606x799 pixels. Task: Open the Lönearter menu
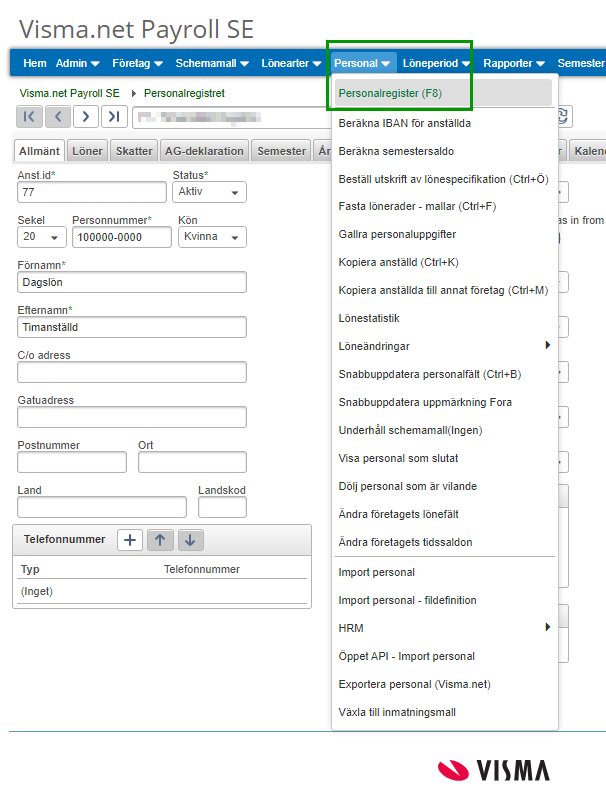[291, 63]
